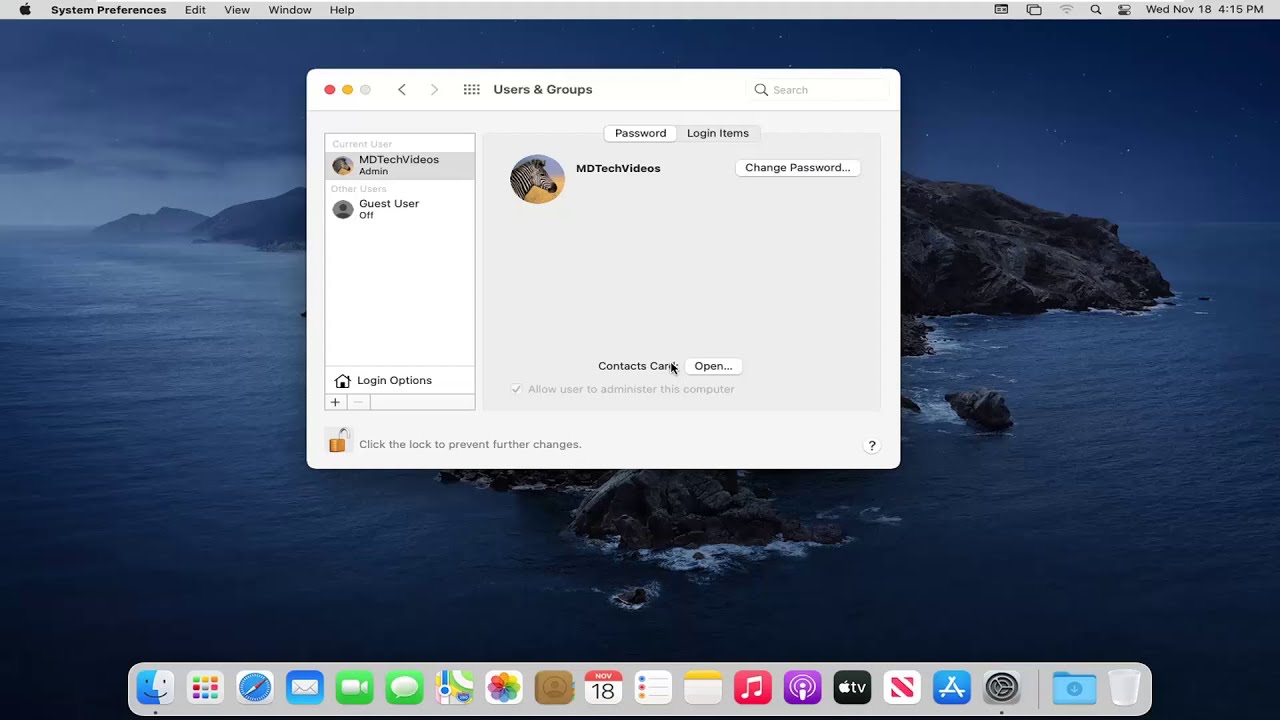This screenshot has width=1280, height=720.
Task: Open the Music app in Dock
Action: click(x=753, y=688)
